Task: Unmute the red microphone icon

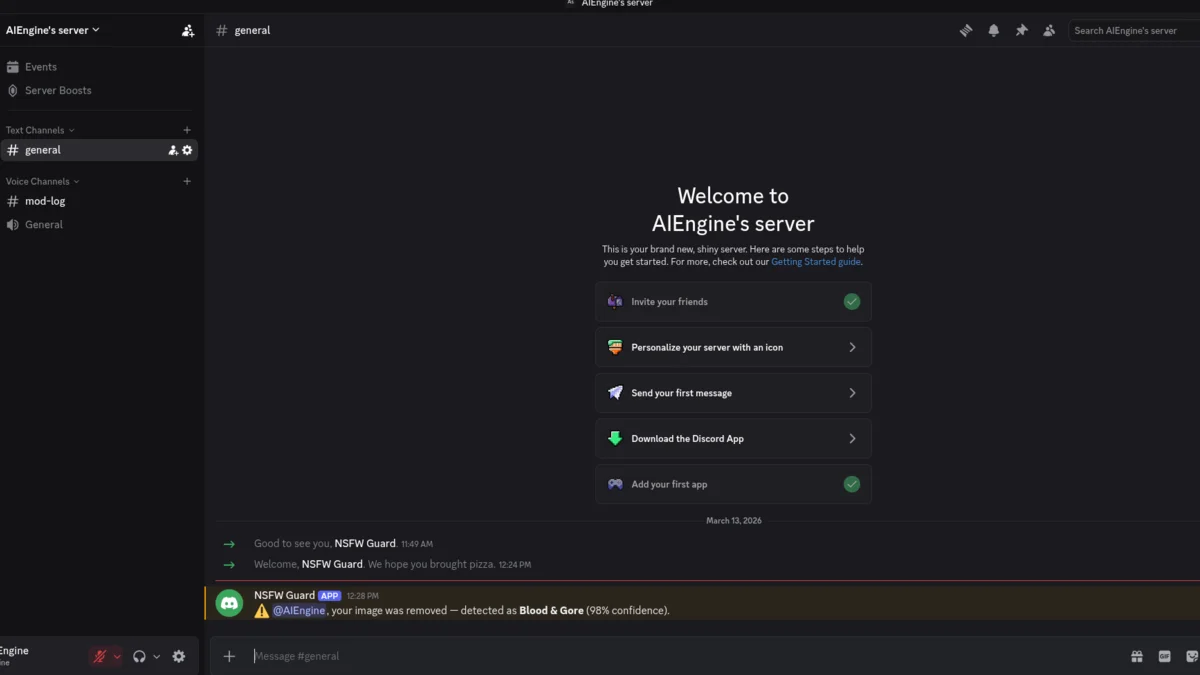Action: (x=99, y=657)
